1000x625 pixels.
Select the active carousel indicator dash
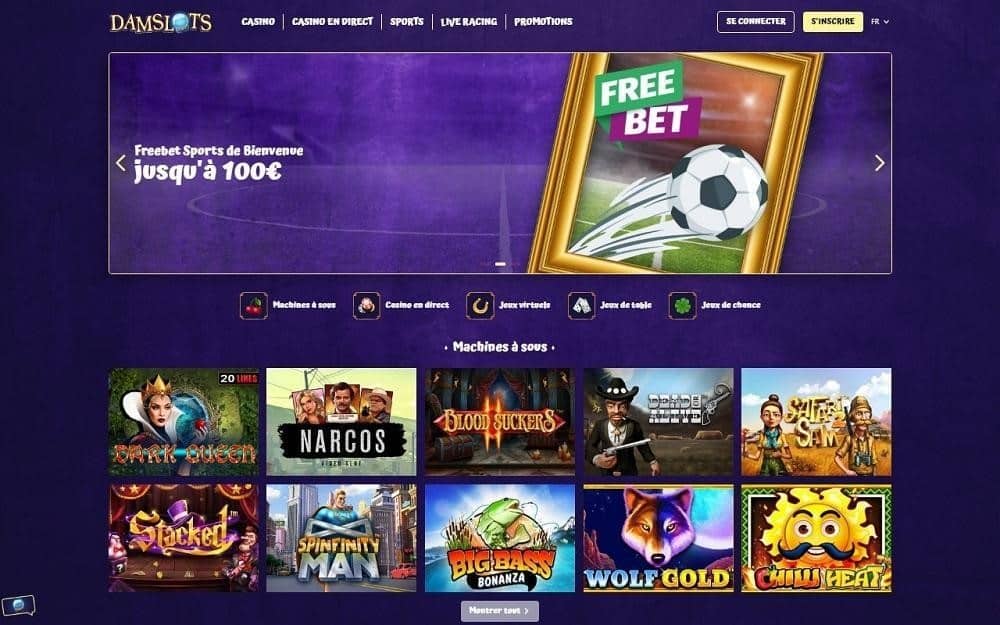click(x=501, y=263)
